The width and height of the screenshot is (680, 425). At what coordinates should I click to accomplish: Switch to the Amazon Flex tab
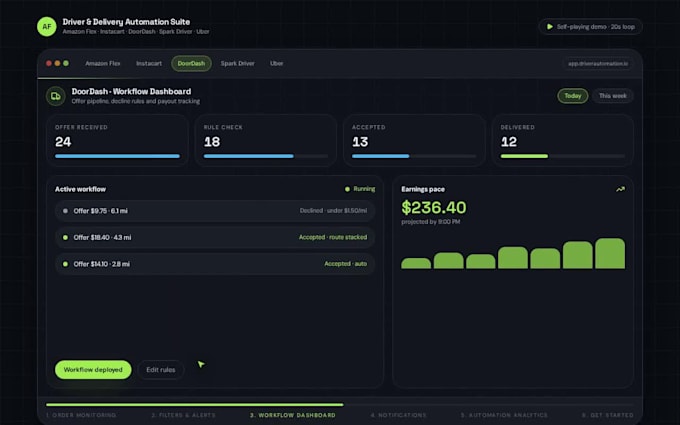[103, 63]
